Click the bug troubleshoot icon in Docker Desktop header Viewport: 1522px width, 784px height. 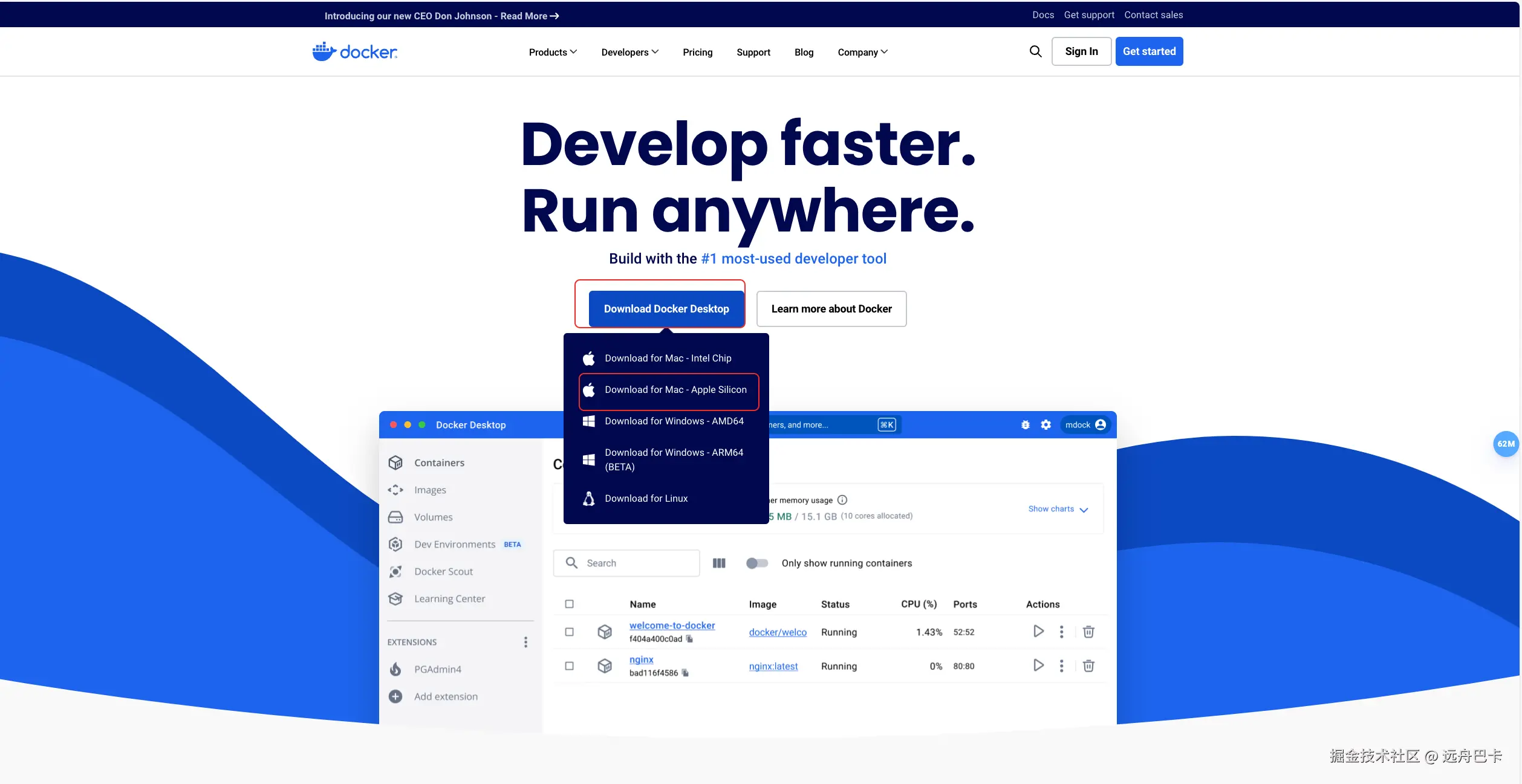point(1025,425)
